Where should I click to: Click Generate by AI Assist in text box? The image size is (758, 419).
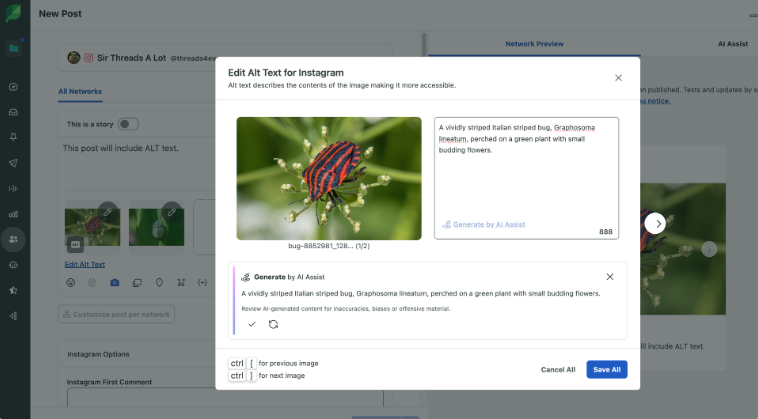[484, 224]
